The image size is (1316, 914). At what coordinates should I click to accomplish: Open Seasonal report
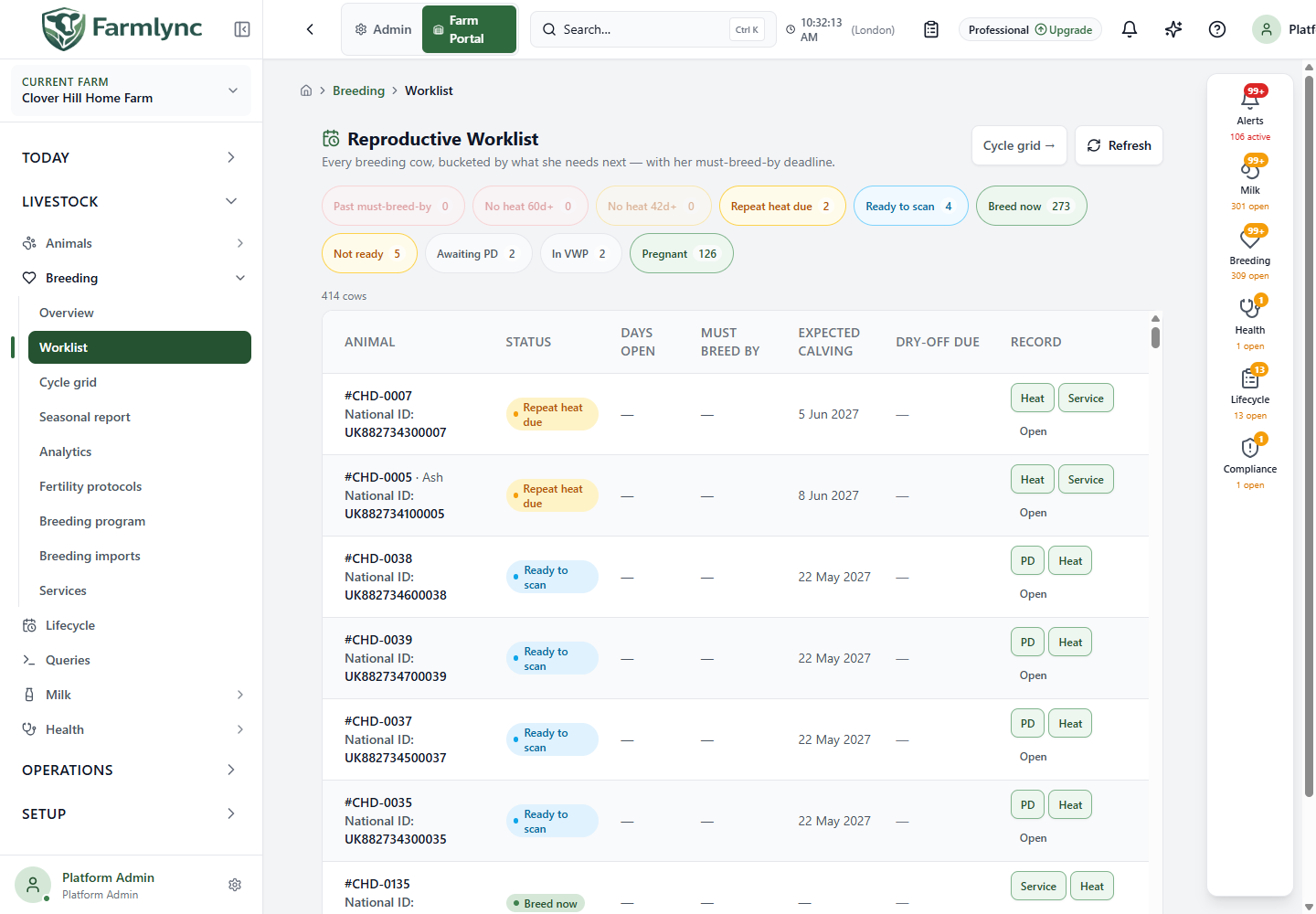click(140, 417)
